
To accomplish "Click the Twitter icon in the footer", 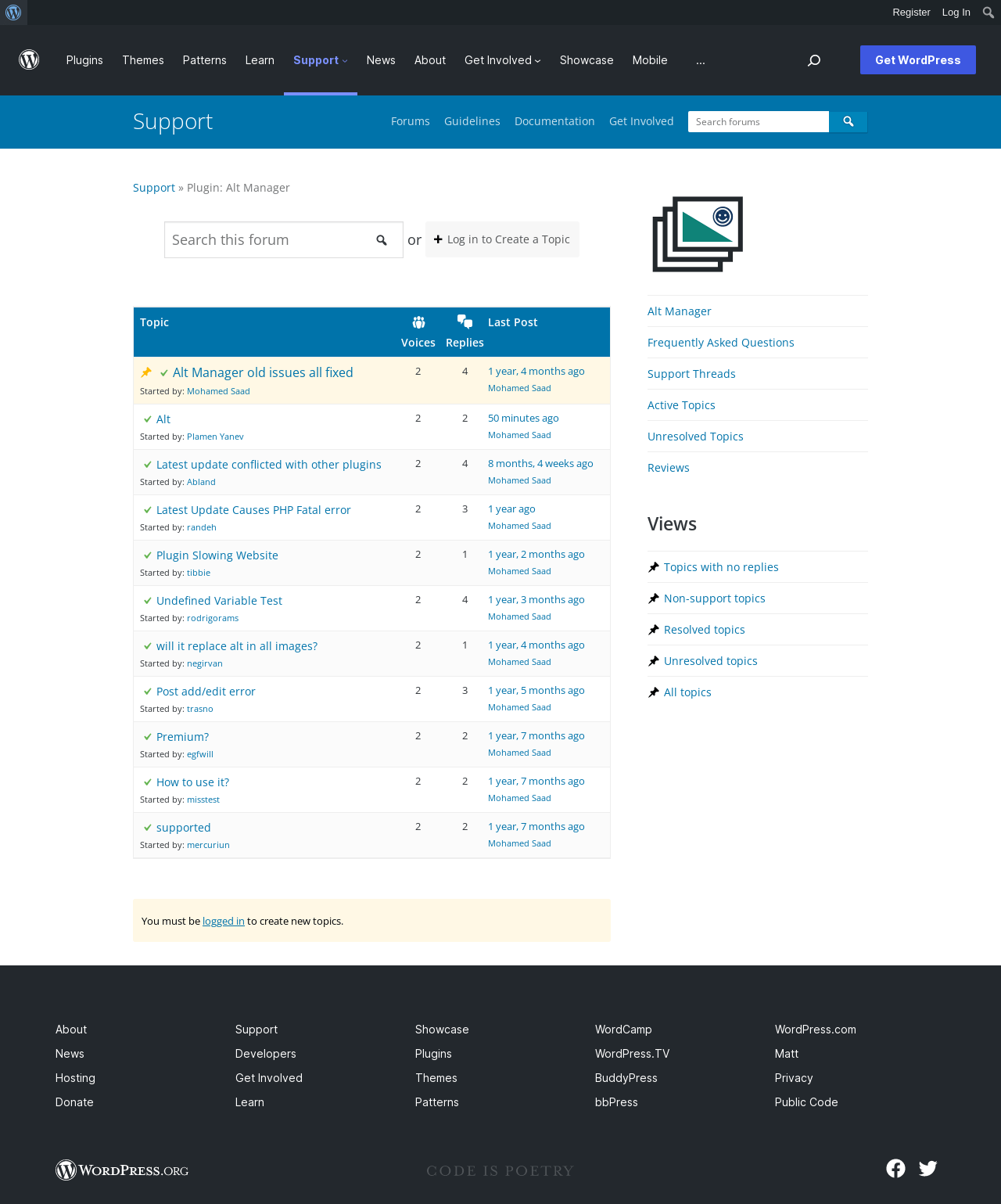I will click(928, 1169).
